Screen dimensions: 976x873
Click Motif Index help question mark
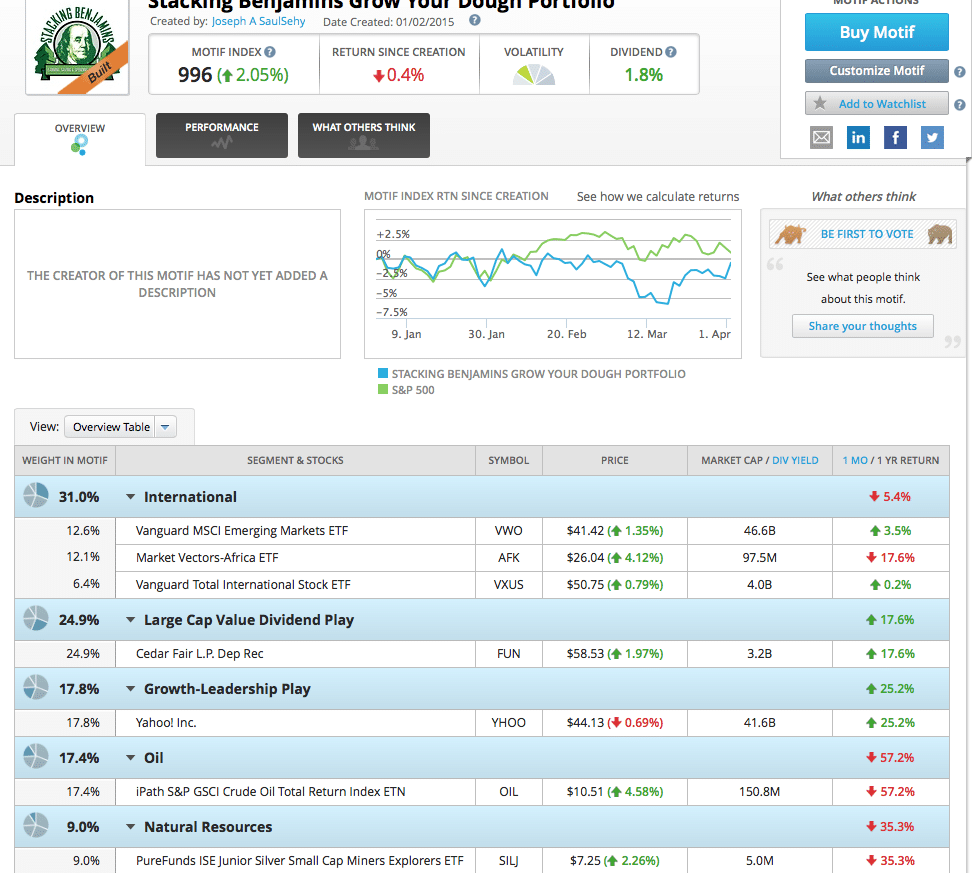(270, 52)
